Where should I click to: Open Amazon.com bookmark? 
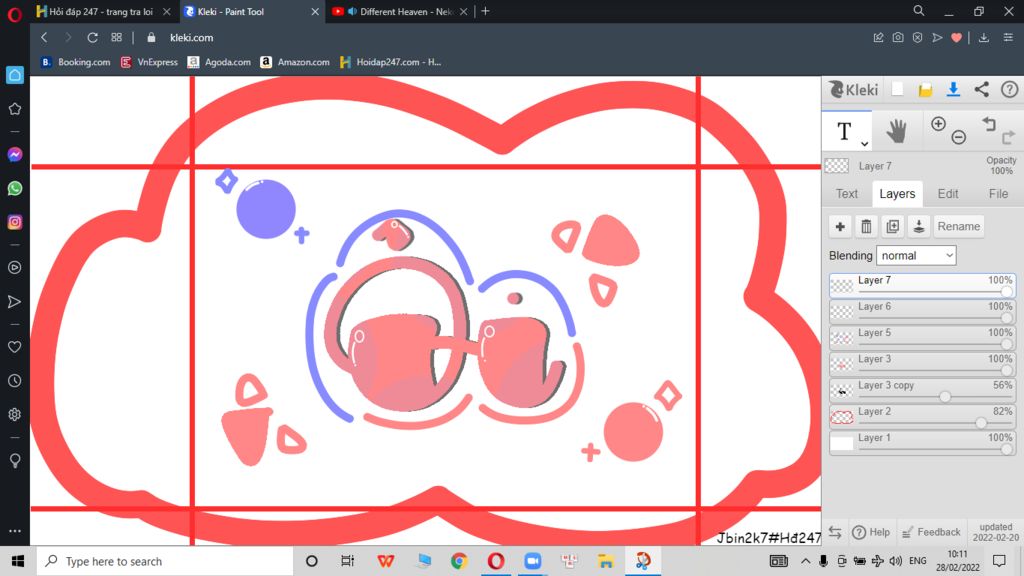pos(295,62)
